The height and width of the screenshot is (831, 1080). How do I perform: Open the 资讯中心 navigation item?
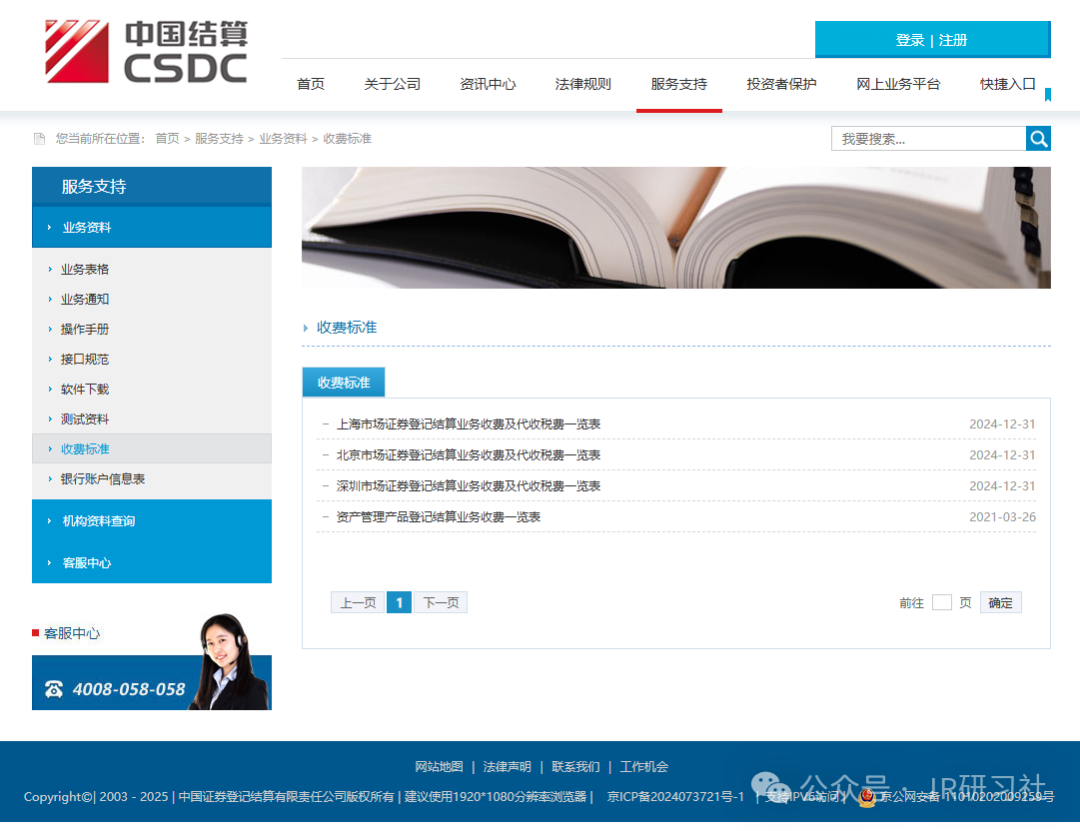pos(488,84)
